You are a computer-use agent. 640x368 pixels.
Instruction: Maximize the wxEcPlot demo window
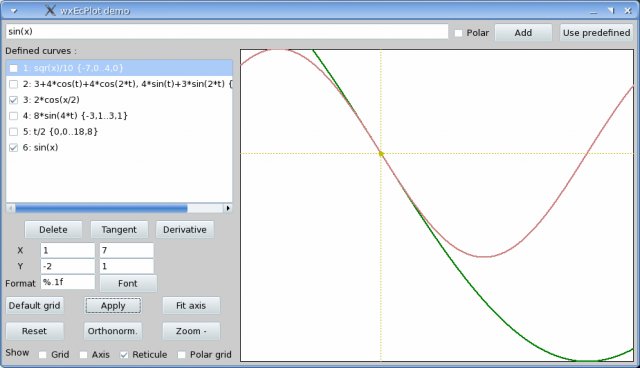[611, 11]
